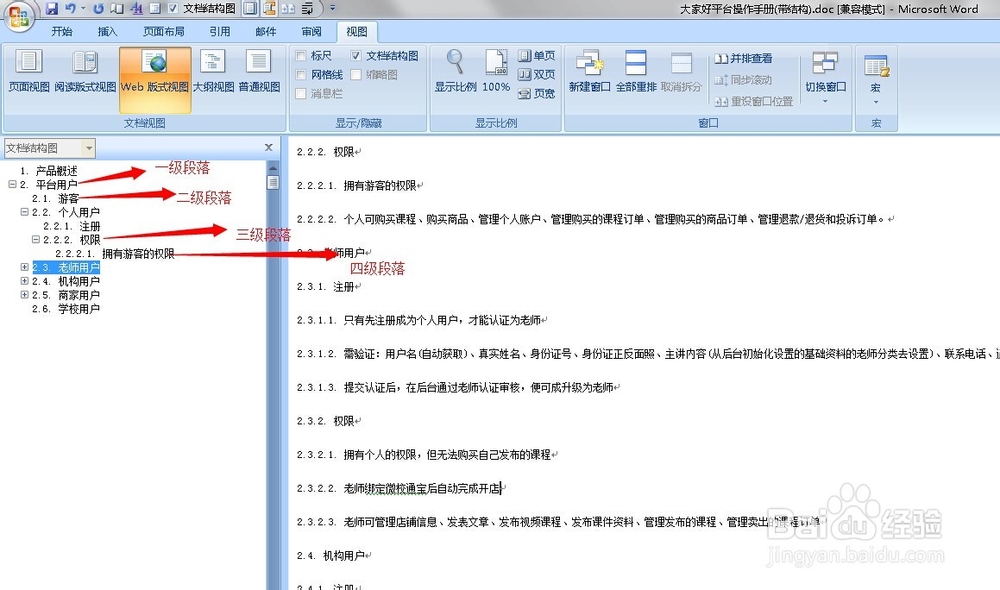Toggle 同步滚动 synchronous scrolling
Image resolution: width=1000 pixels, height=590 pixels.
point(743,80)
